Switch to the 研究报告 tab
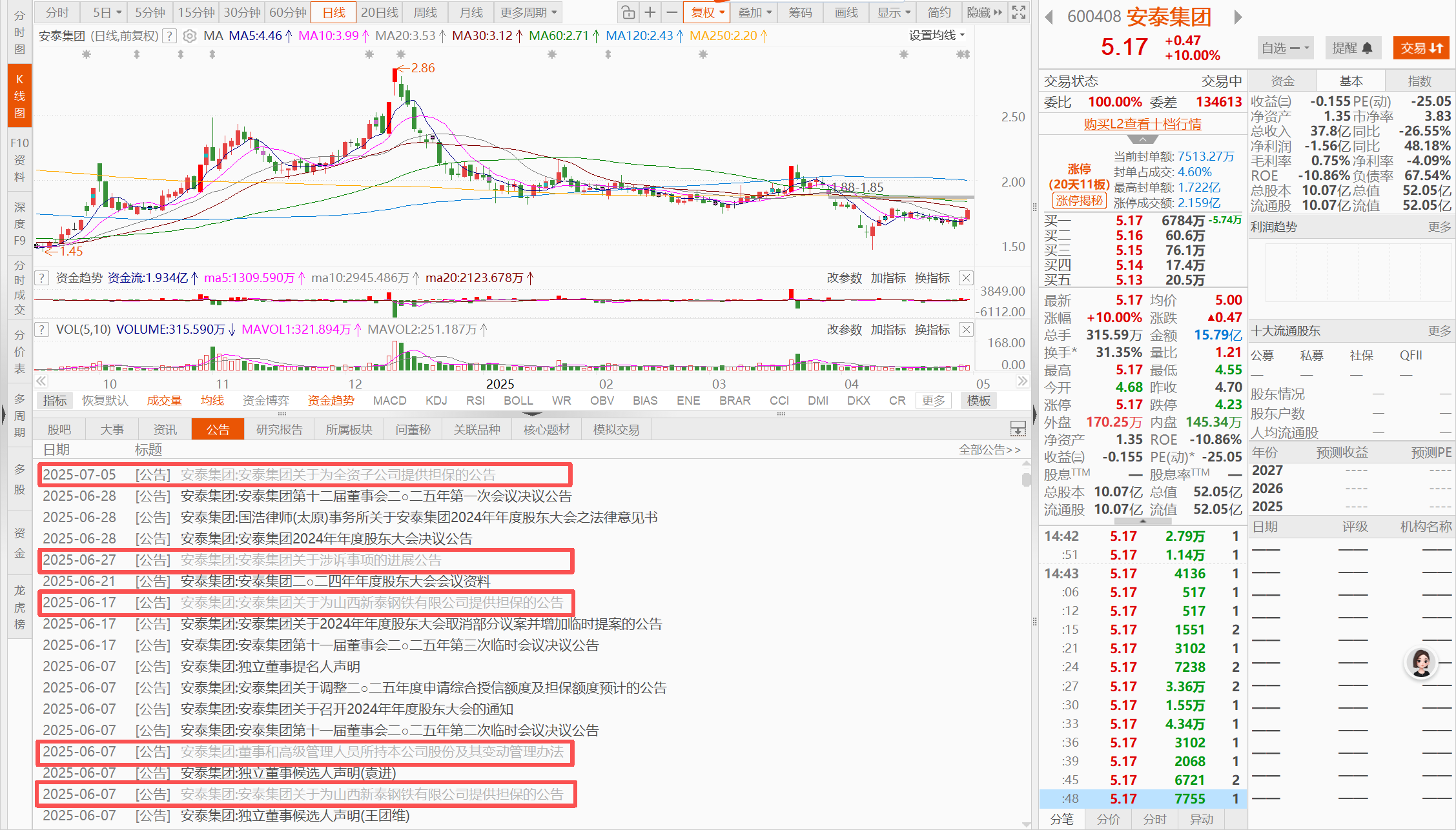Screen dimensions: 1456x830 pyautogui.click(x=279, y=430)
